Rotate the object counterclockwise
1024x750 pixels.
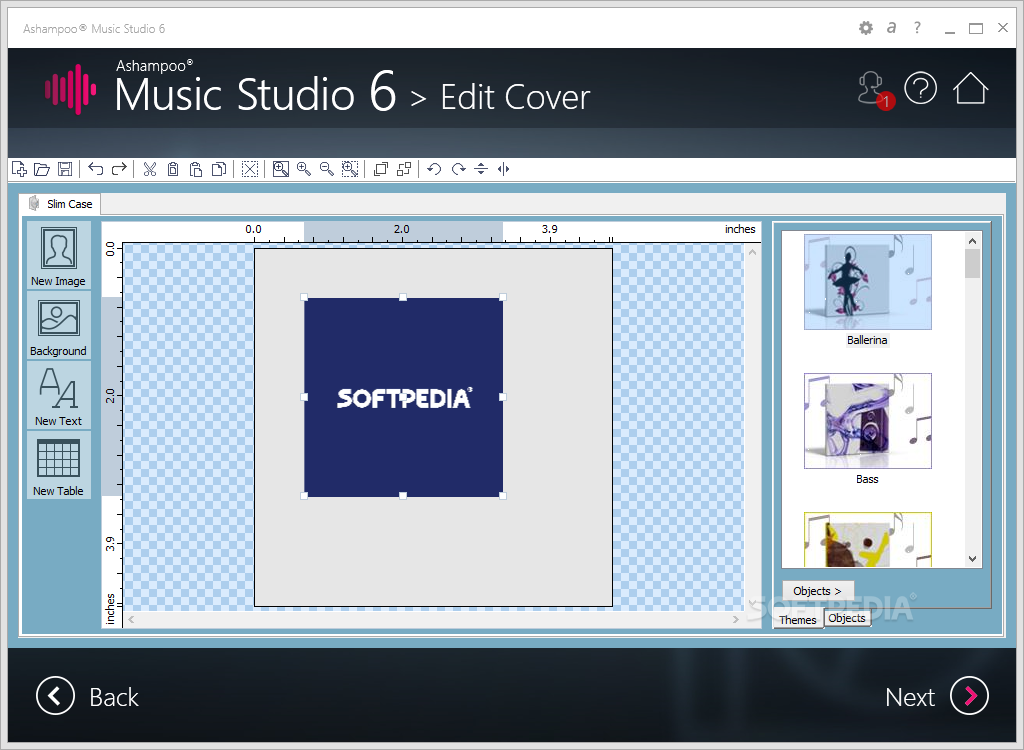click(x=434, y=169)
